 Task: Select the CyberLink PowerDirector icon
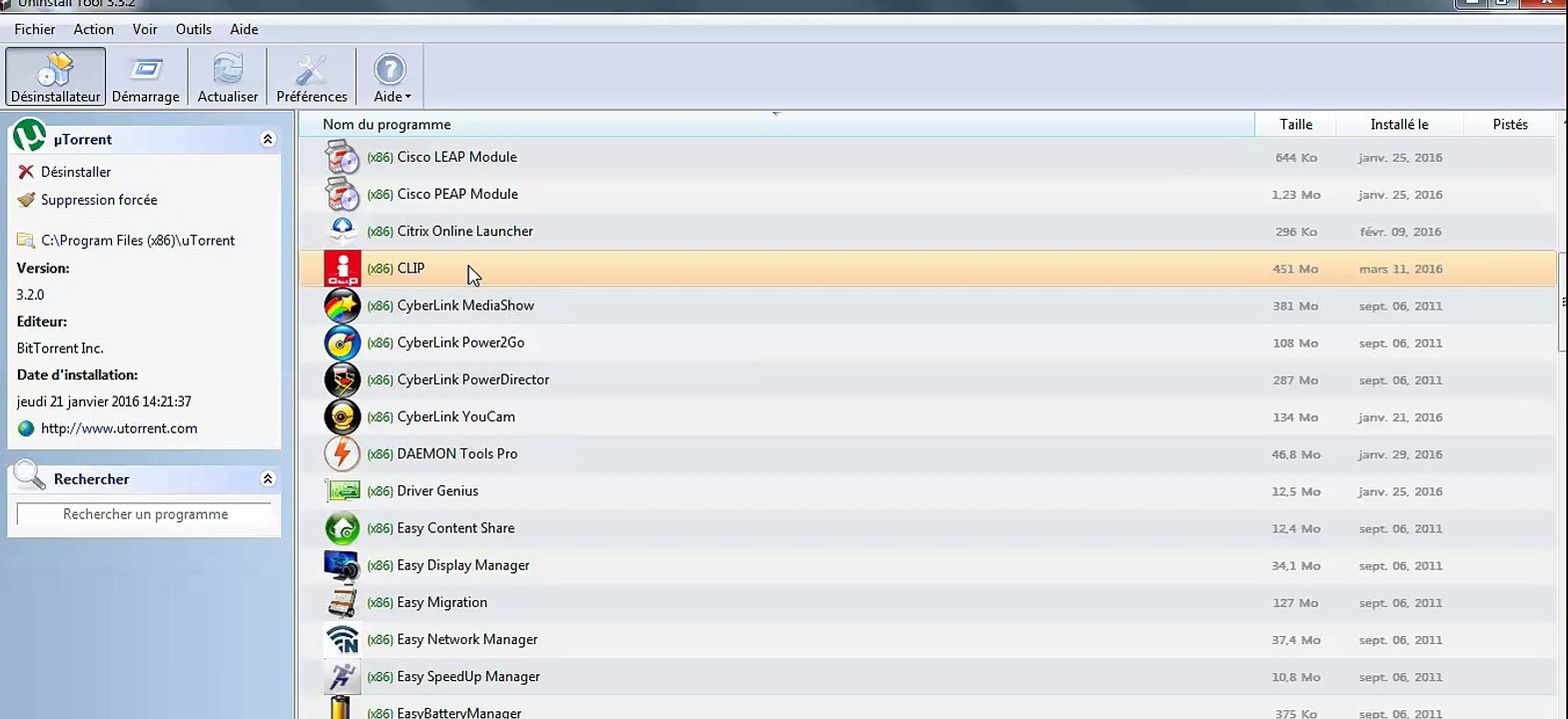(342, 379)
